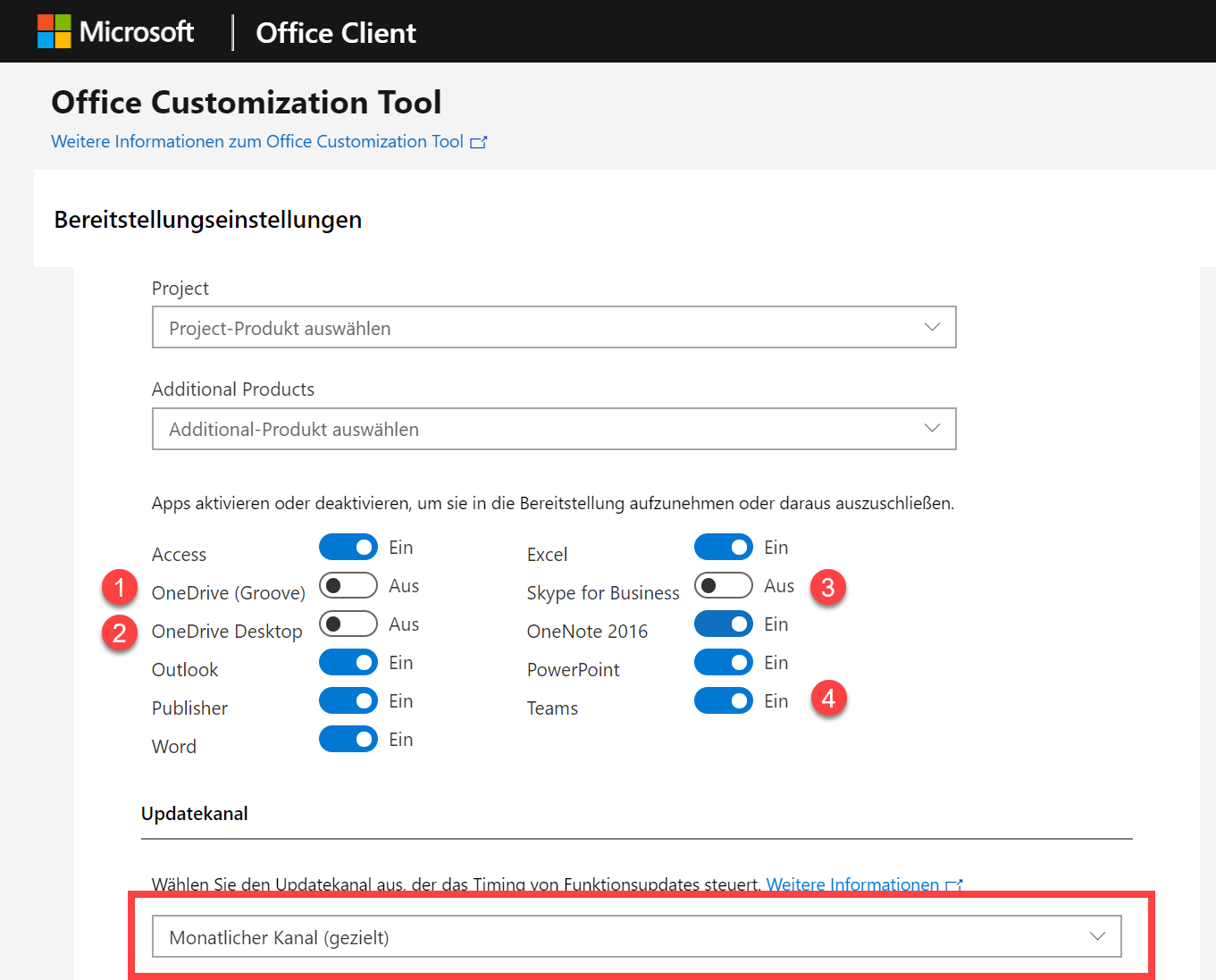Enable the Skype for Business toggle
This screenshot has height=980, width=1216.
click(x=724, y=585)
